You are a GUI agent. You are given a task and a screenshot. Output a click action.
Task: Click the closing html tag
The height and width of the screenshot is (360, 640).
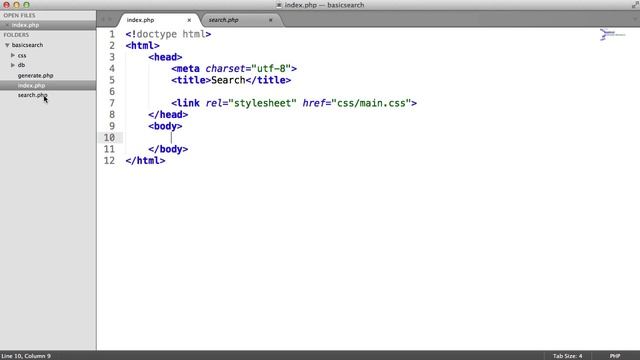(x=145, y=161)
